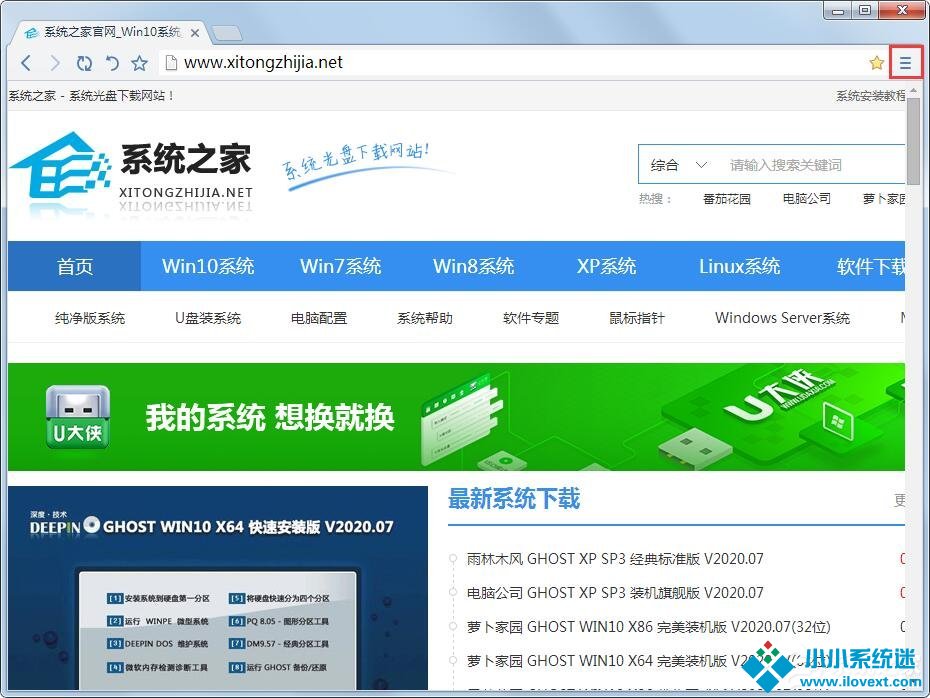Close the 系统之家官网 tab
Screen dimensions: 930x698
point(194,33)
